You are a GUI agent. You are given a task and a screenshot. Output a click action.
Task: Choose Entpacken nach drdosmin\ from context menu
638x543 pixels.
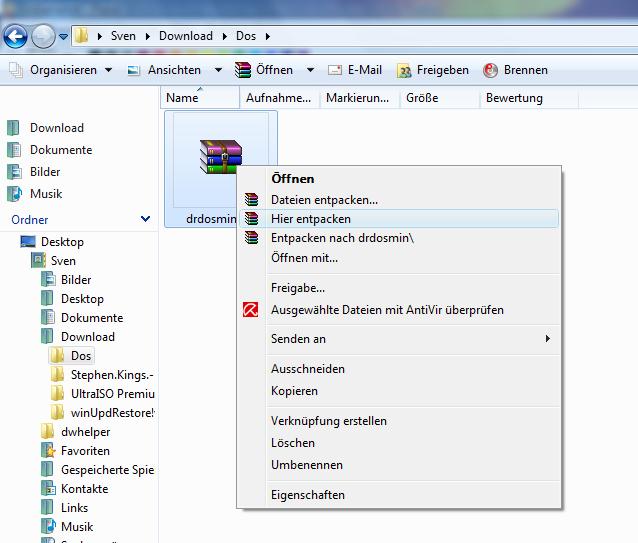pyautogui.click(x=342, y=238)
